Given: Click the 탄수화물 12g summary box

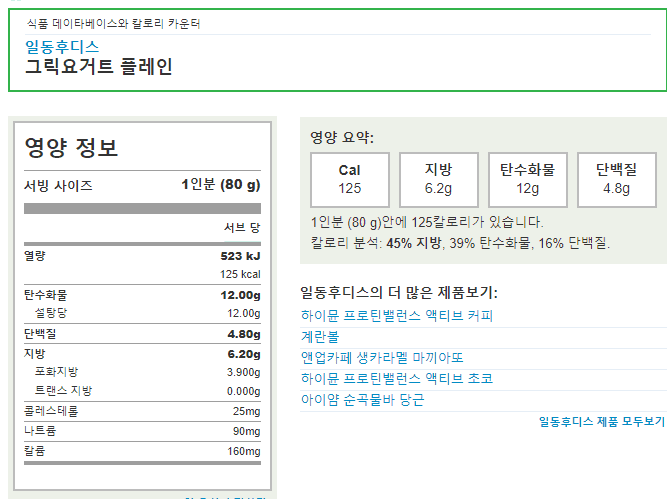Looking at the screenshot, I should (527, 180).
